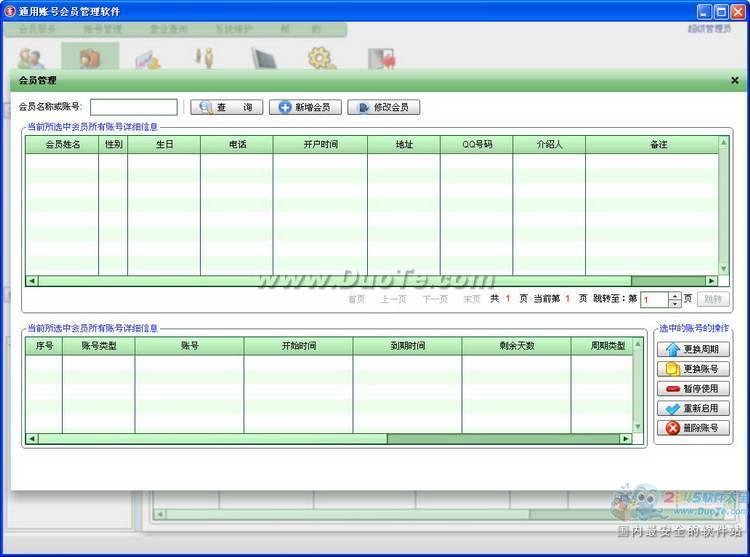Screen dimensions: 750x557
Task: Click account table vertical scrollbar up arrow
Action: point(638,344)
